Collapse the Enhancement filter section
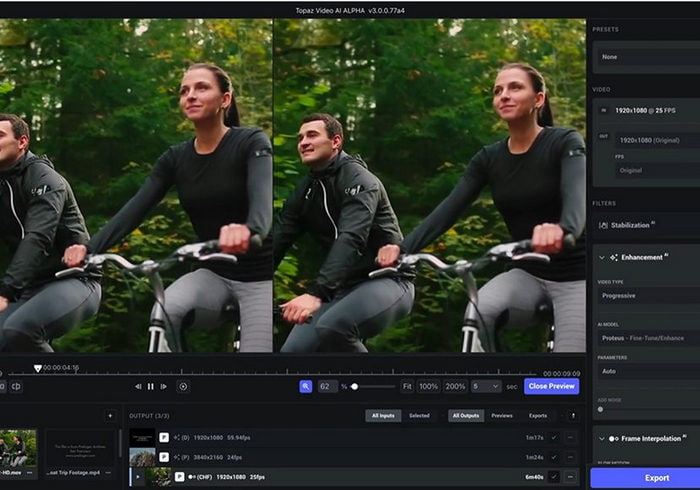 coord(602,257)
